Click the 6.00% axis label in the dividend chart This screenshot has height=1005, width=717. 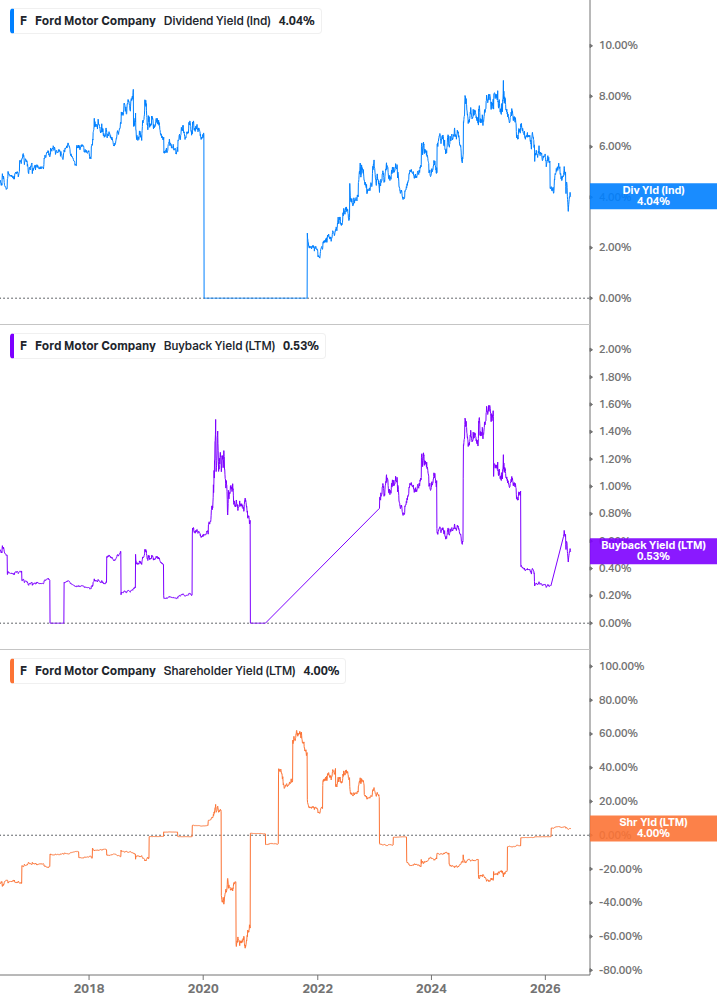coord(615,146)
